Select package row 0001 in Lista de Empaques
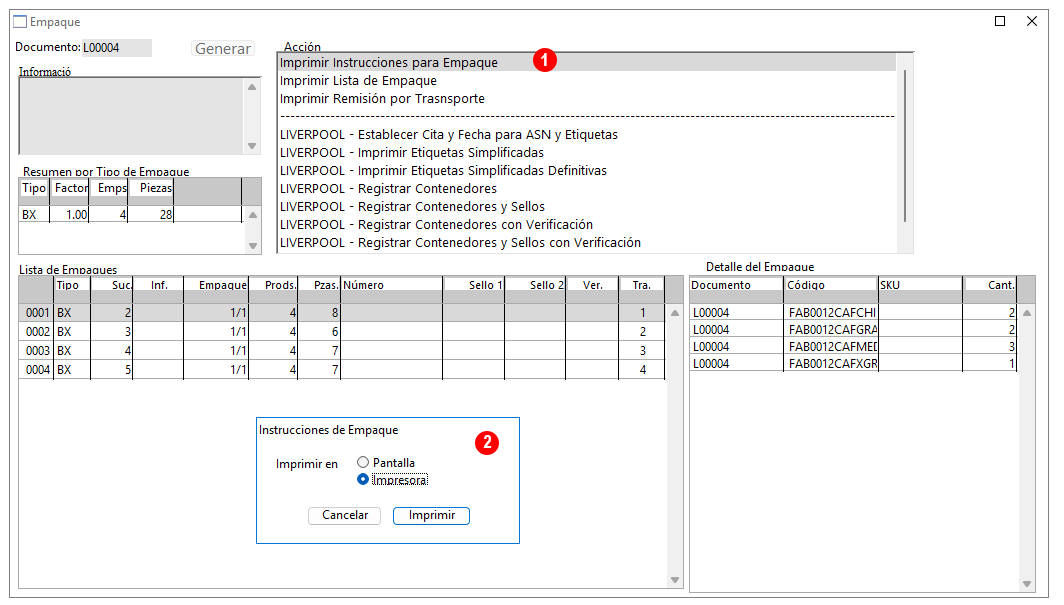1064x605 pixels. coord(341,313)
